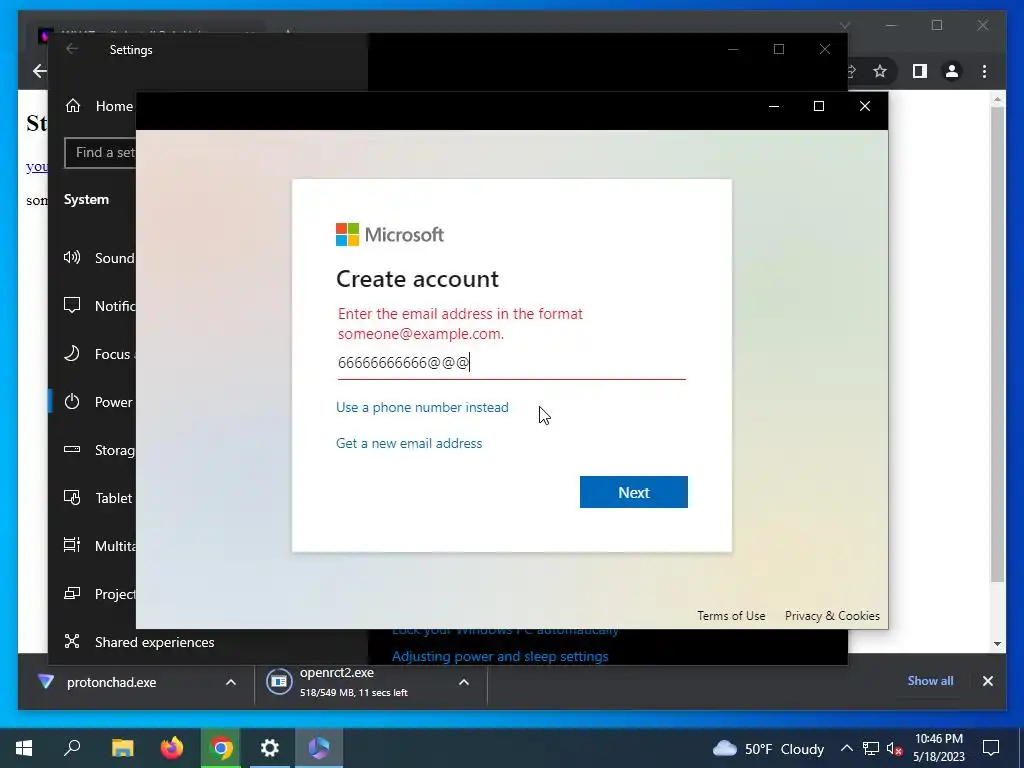Select Tablet in Settings sidebar
The width and height of the screenshot is (1024, 768).
pyautogui.click(x=100, y=498)
